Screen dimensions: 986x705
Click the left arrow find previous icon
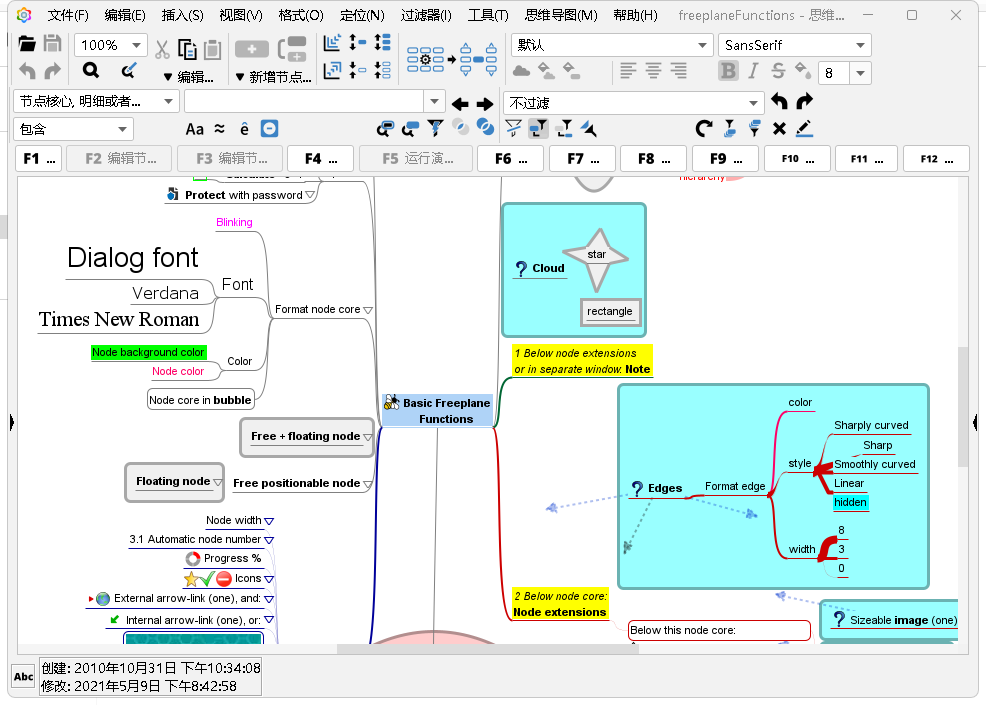(460, 104)
